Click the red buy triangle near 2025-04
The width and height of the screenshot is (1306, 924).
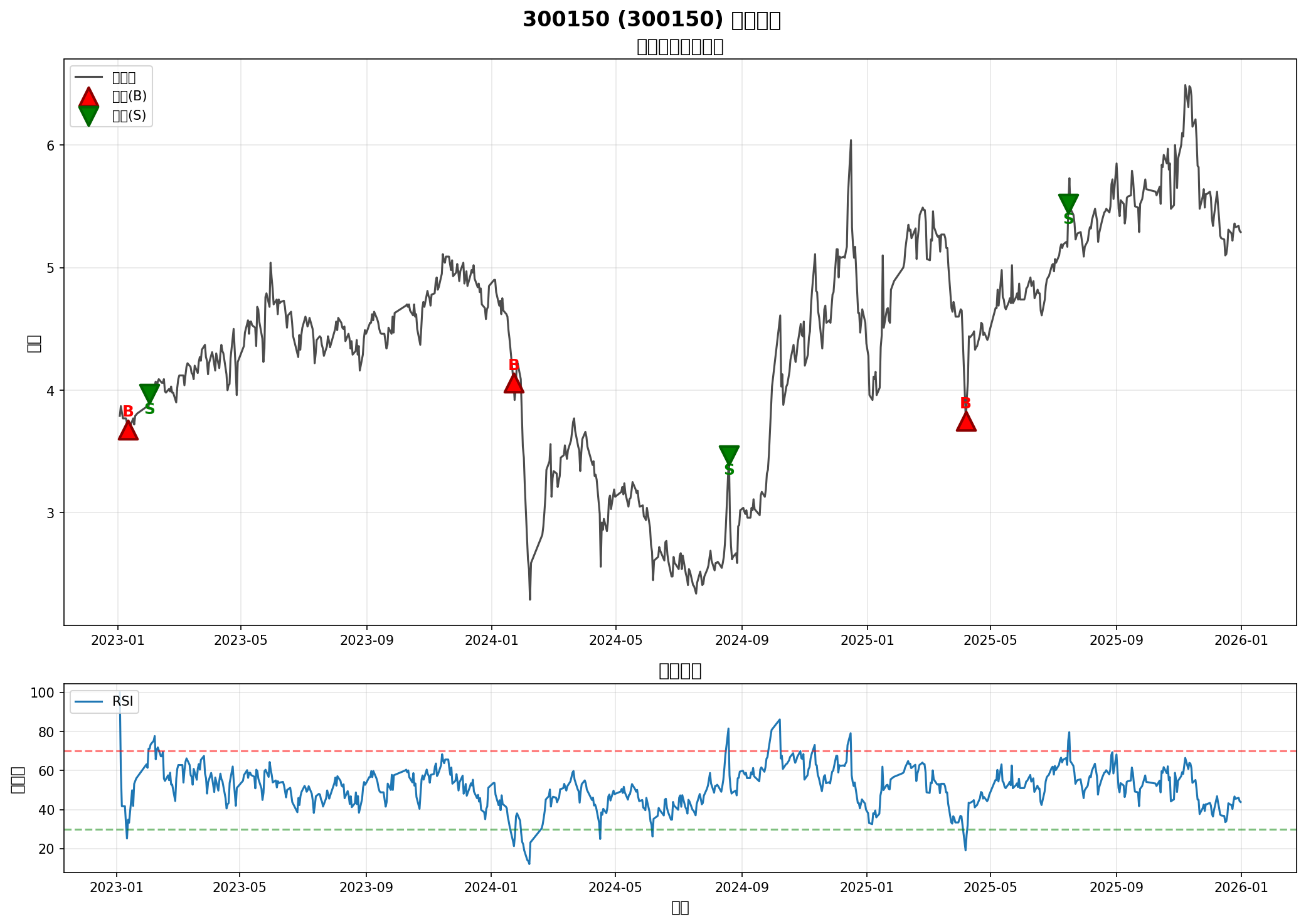click(966, 422)
